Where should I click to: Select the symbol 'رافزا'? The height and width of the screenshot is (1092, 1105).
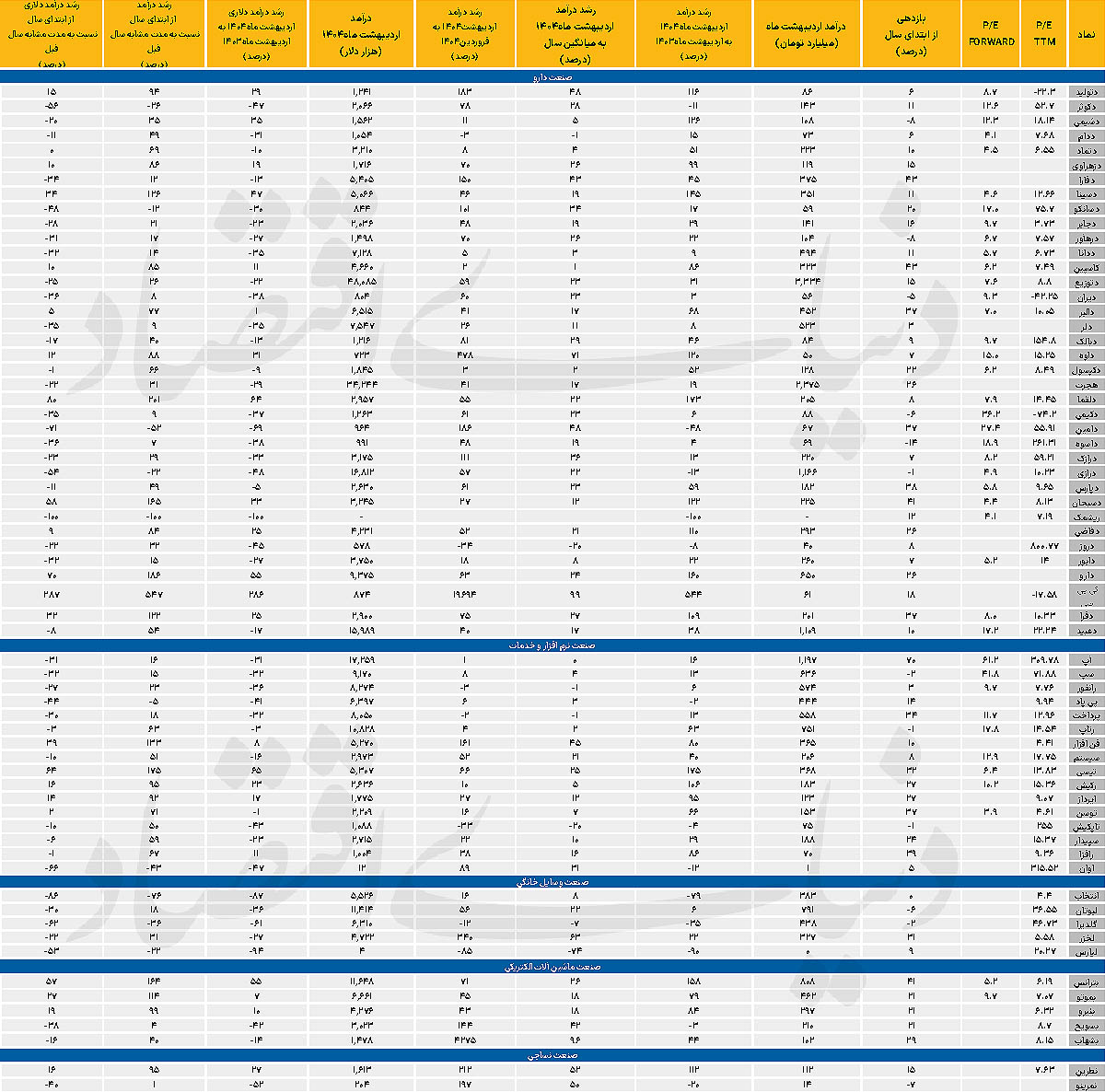coord(1086,853)
